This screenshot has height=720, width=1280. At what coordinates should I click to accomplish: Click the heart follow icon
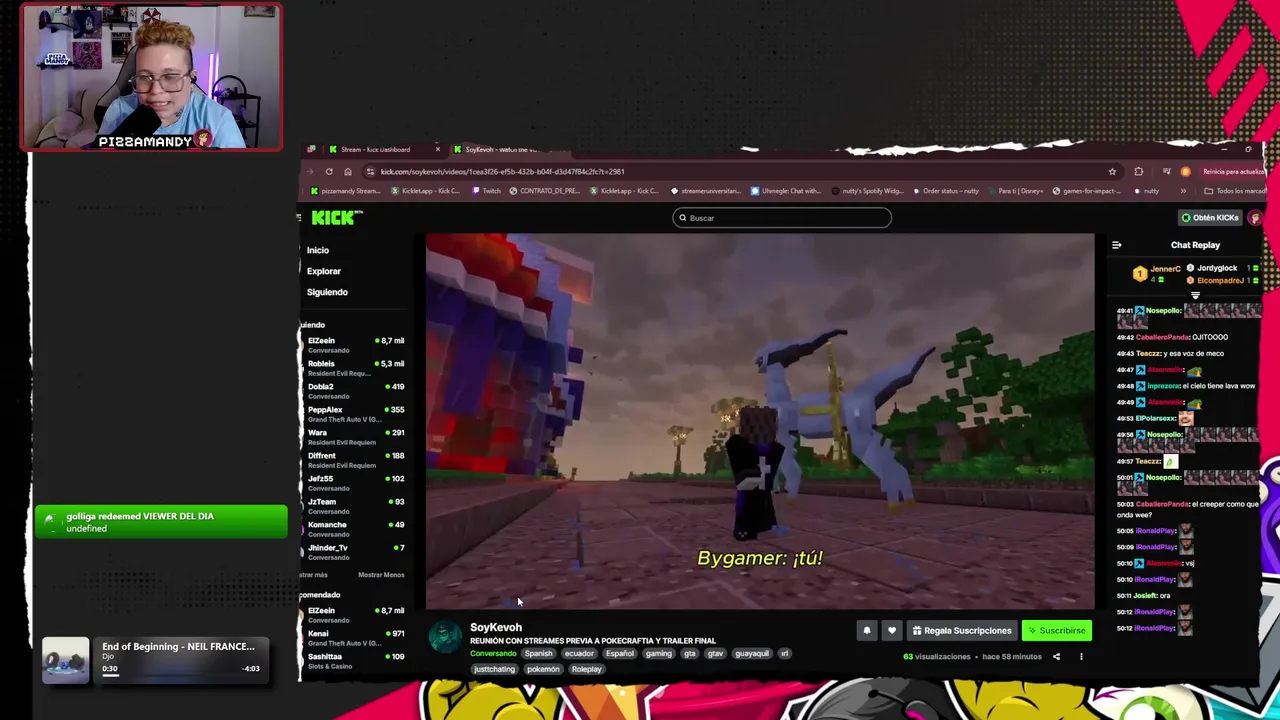click(891, 631)
